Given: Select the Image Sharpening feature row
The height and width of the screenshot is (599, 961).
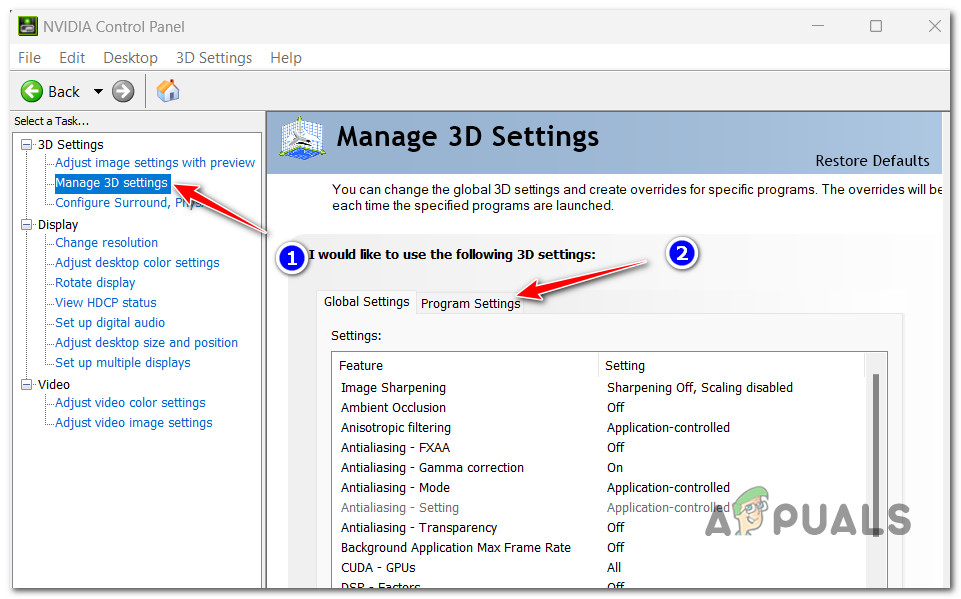Looking at the screenshot, I should coord(393,388).
